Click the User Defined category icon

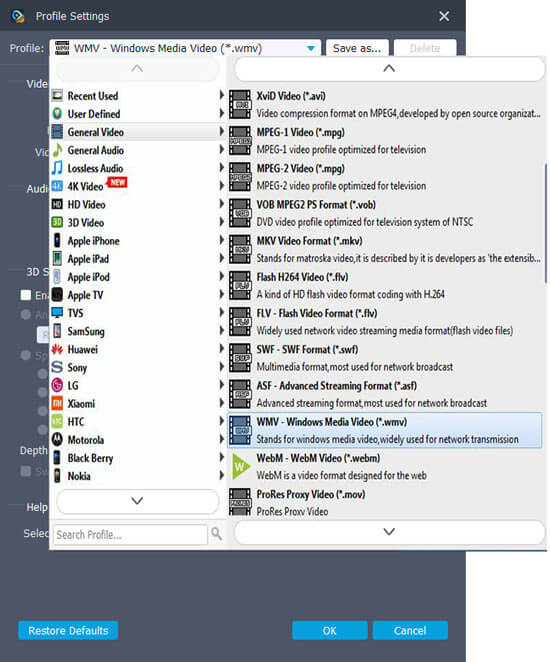(x=57, y=114)
